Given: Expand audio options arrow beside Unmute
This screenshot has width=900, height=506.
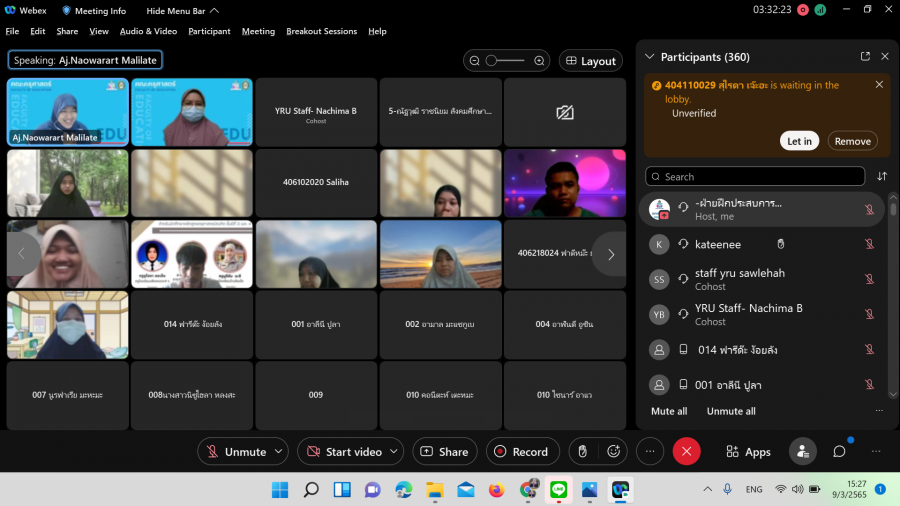Looking at the screenshot, I should coord(278,451).
